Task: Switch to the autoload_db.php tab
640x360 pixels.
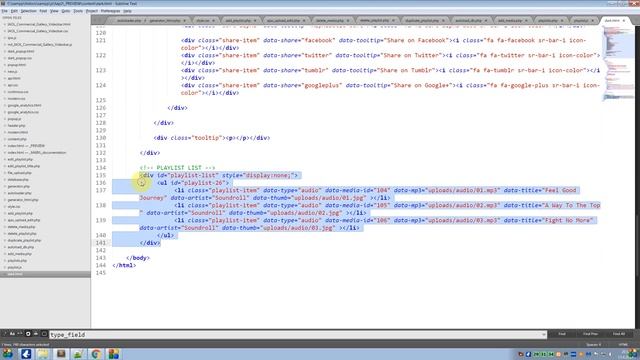Action: [x=469, y=20]
